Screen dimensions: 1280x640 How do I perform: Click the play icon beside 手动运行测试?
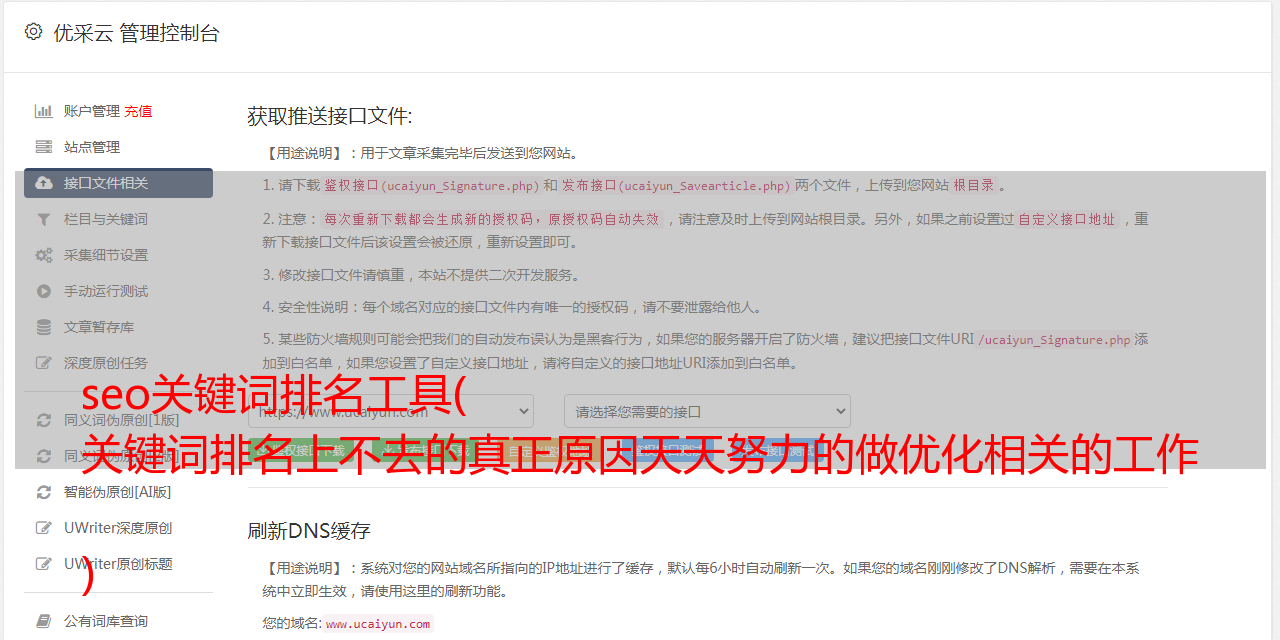pyautogui.click(x=44, y=291)
